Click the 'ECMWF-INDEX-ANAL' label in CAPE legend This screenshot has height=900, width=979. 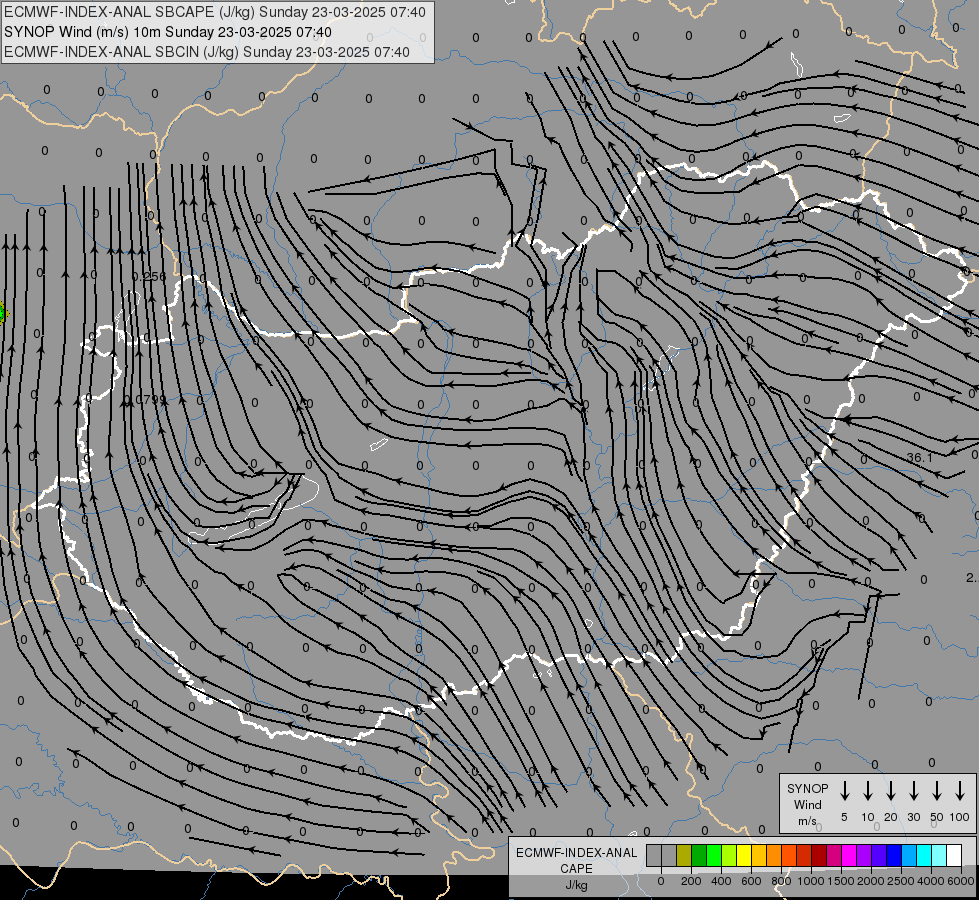click(576, 853)
